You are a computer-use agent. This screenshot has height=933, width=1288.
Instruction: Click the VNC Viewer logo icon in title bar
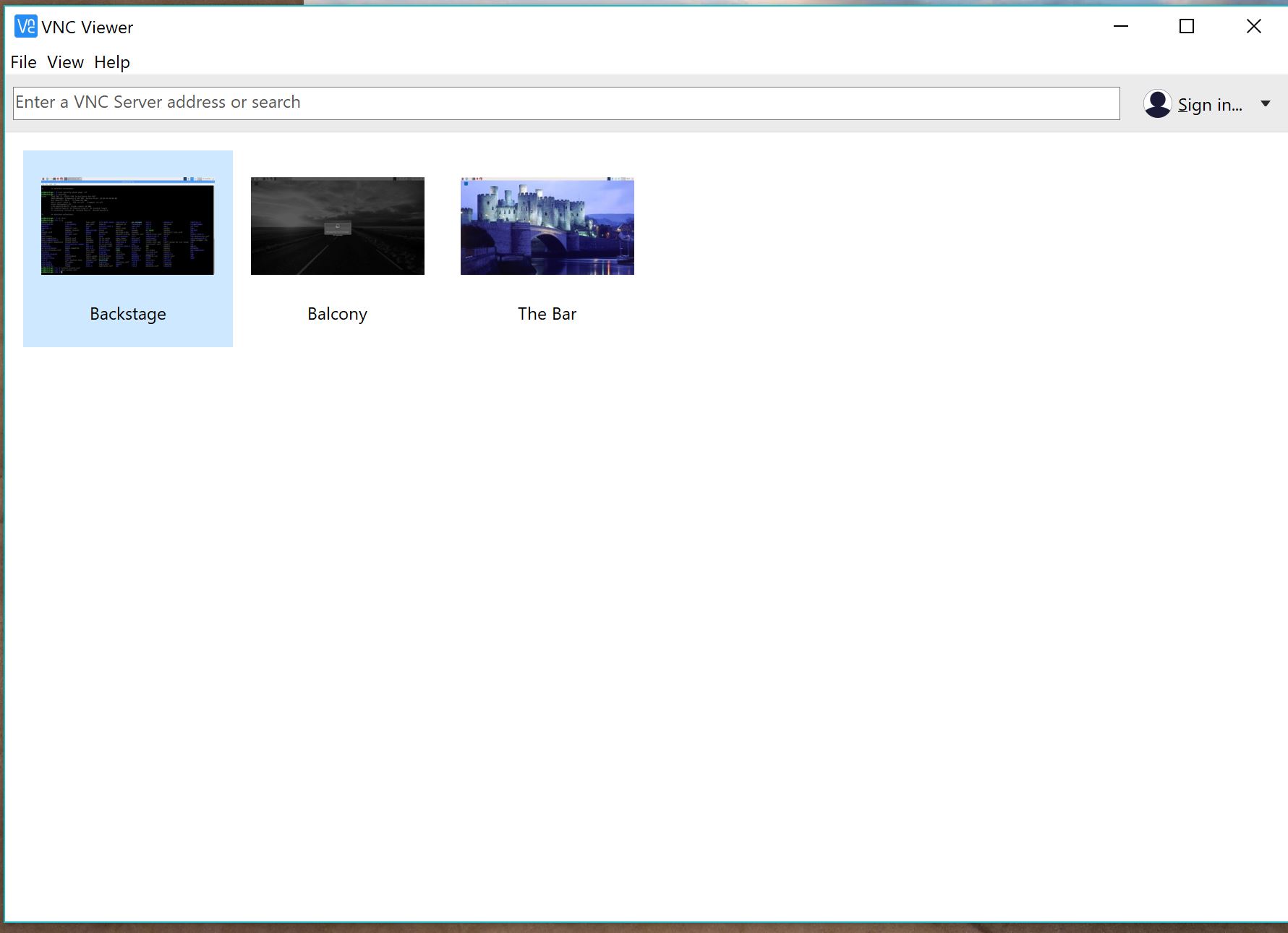[x=26, y=27]
